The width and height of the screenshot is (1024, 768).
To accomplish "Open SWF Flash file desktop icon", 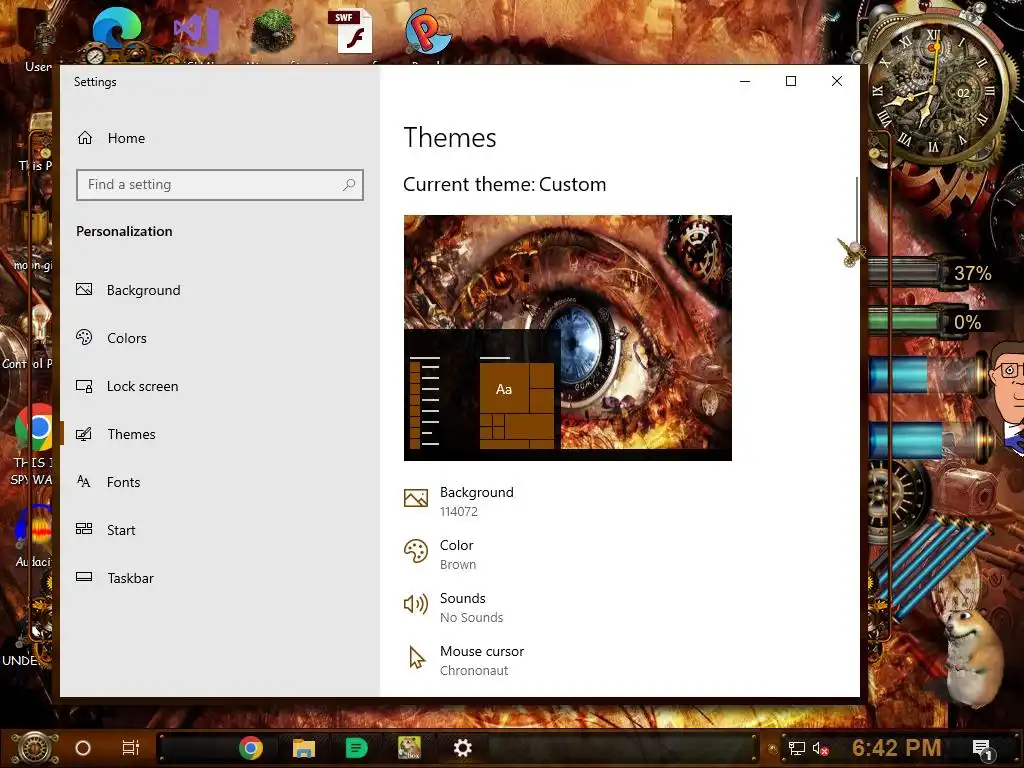I will tap(350, 31).
